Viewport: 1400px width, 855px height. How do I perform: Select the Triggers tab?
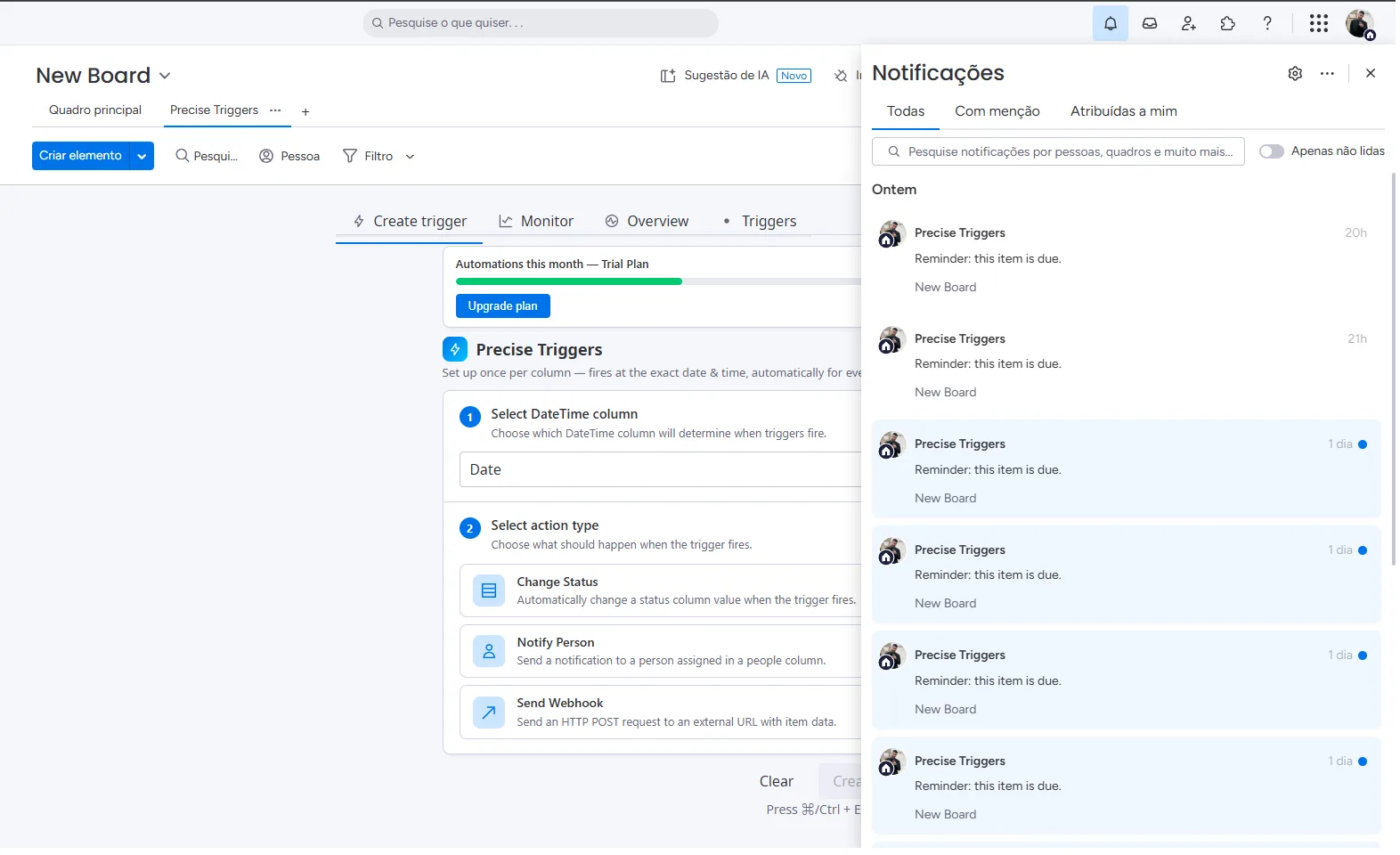pyautogui.click(x=760, y=221)
